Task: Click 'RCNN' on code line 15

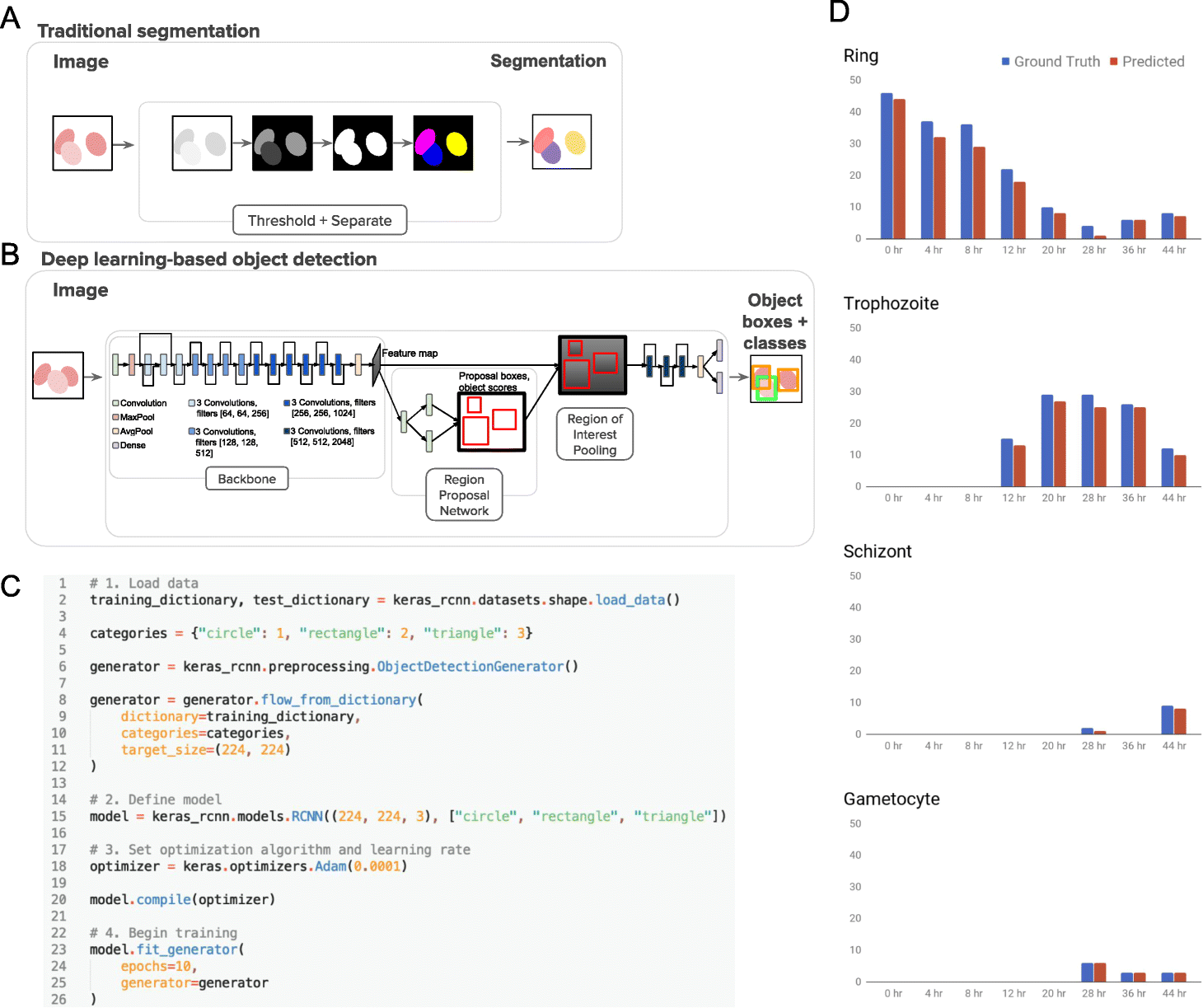Action: [307, 816]
